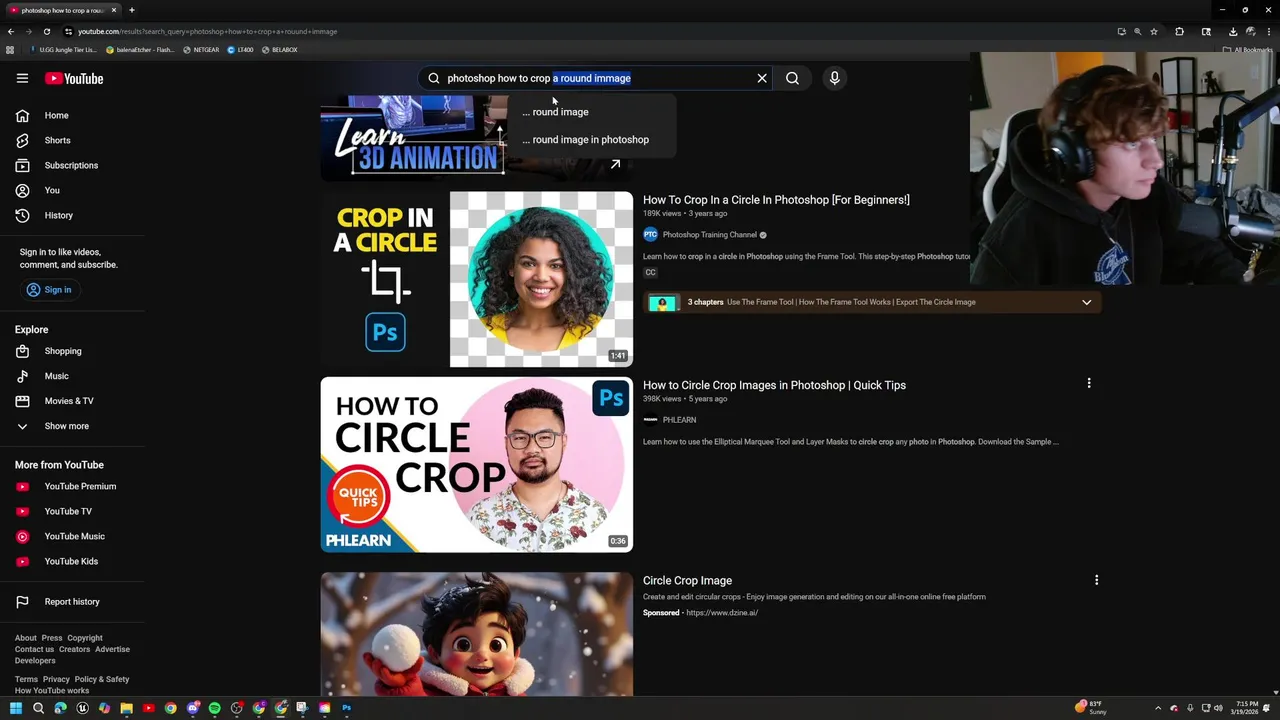
Task: Click the Learn 3D Animation thumbnail
Action: (x=413, y=138)
